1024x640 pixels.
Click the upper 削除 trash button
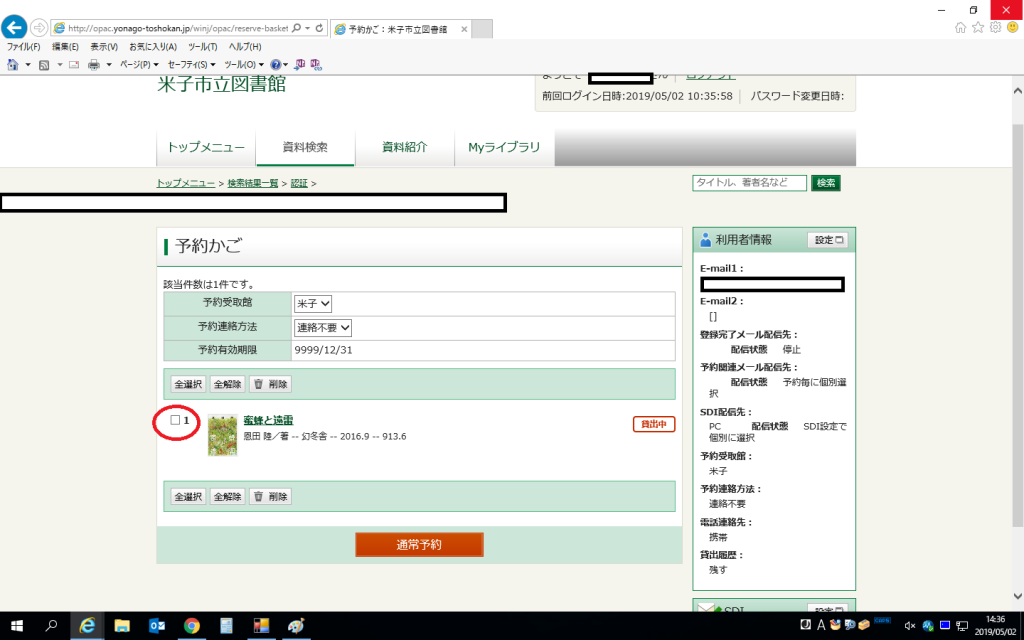click(270, 384)
